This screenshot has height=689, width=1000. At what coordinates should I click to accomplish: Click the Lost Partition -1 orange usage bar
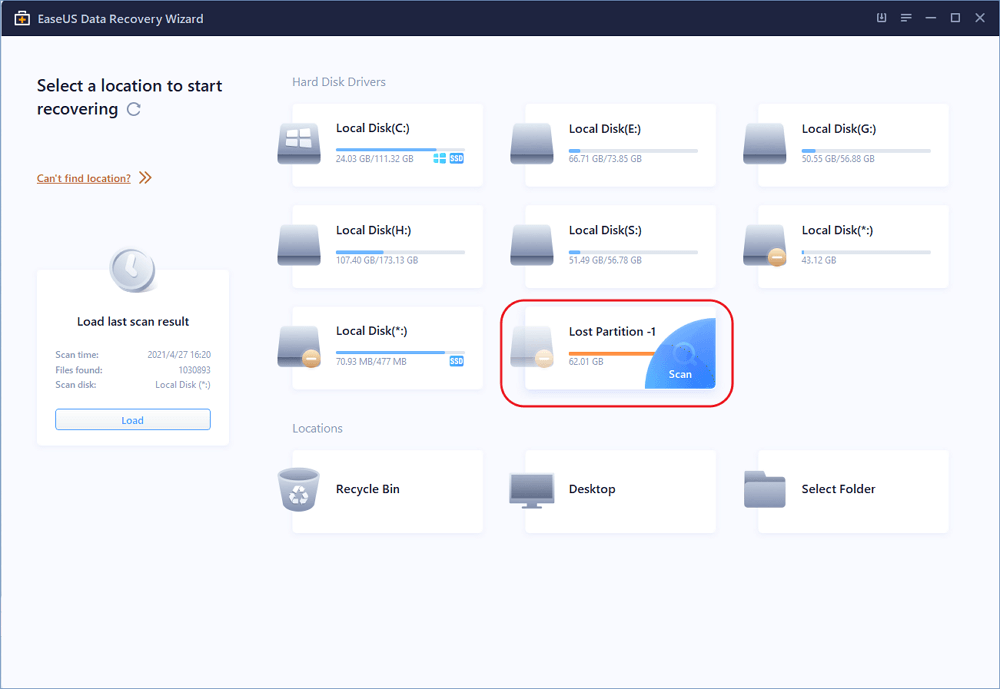tap(612, 353)
